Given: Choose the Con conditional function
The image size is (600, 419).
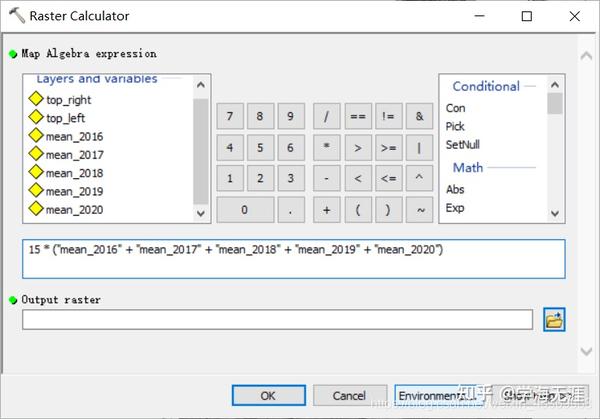Looking at the screenshot, I should pos(455,108).
